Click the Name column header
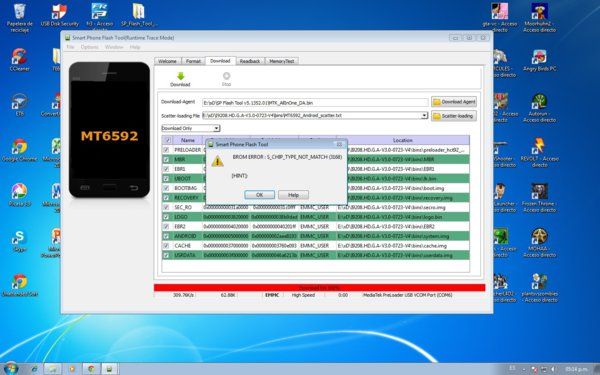600x375 pixels. [x=188, y=140]
